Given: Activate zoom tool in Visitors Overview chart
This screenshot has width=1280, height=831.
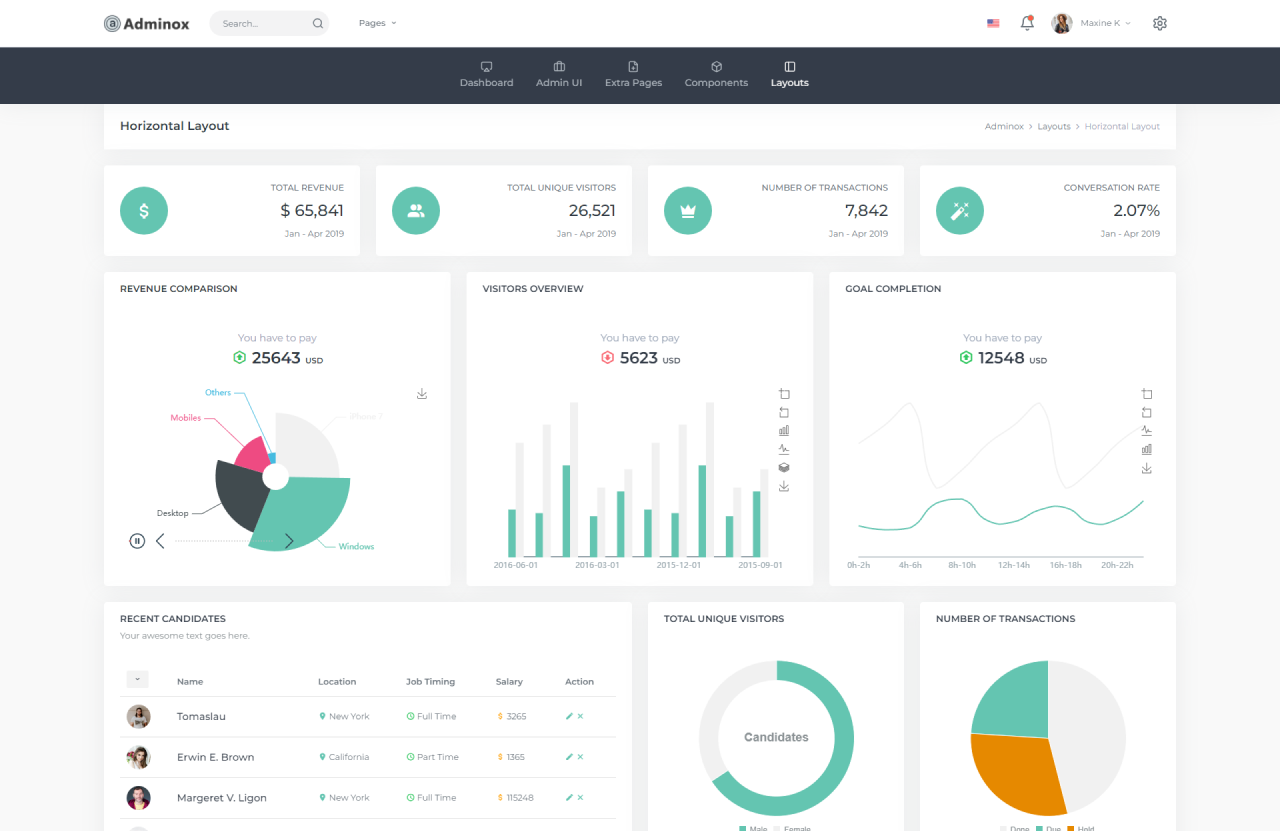Looking at the screenshot, I should 784,394.
